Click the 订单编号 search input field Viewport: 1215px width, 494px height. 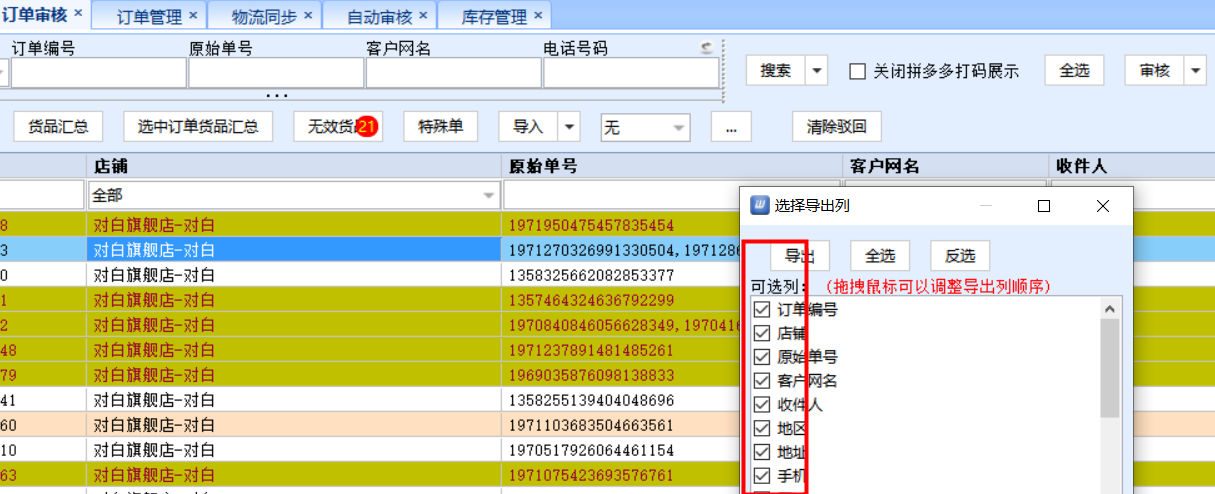[x=99, y=73]
